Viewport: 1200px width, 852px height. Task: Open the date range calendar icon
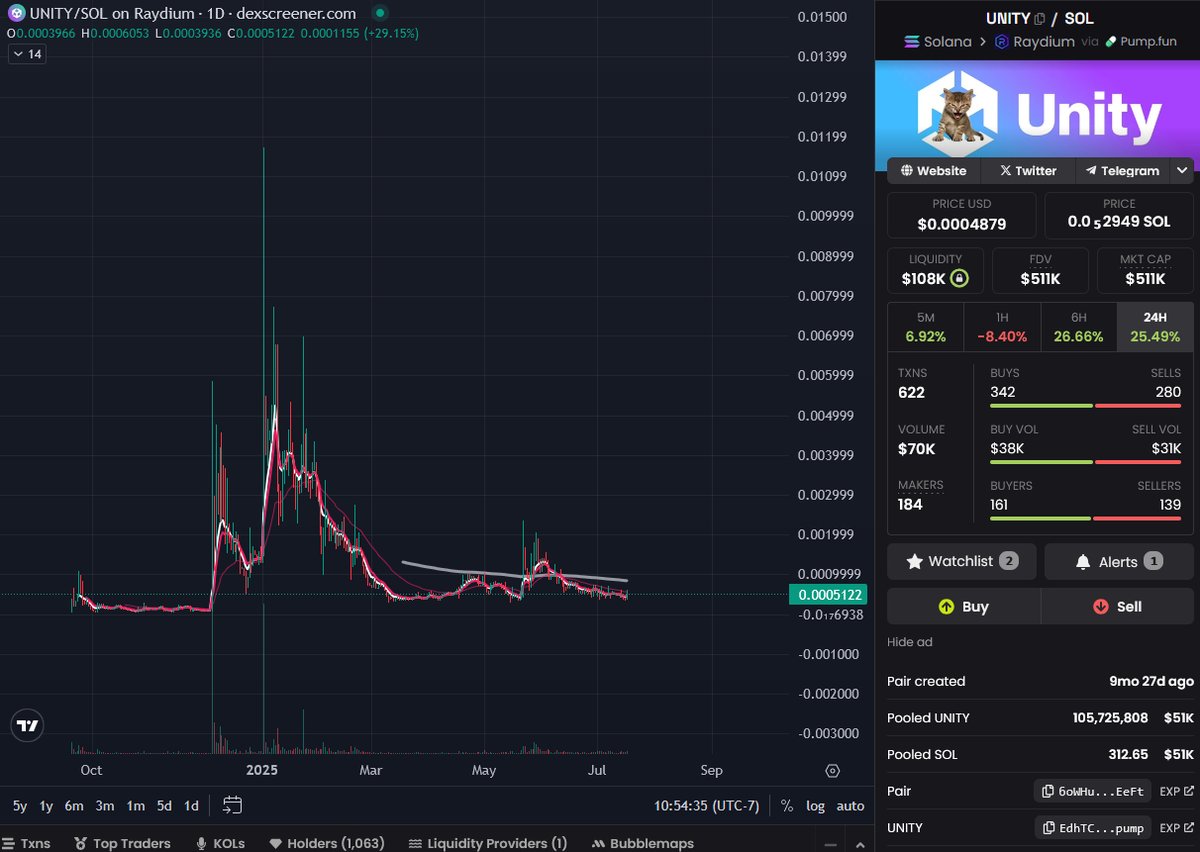232,805
